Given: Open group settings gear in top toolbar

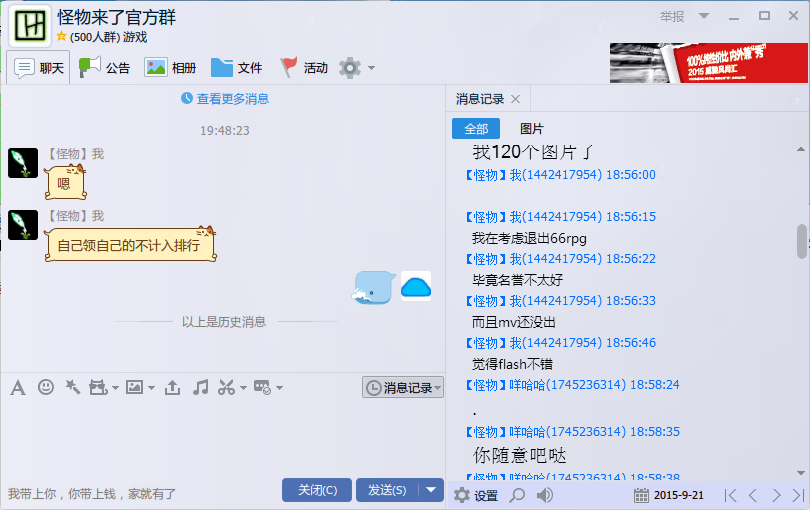Looking at the screenshot, I should [x=350, y=68].
